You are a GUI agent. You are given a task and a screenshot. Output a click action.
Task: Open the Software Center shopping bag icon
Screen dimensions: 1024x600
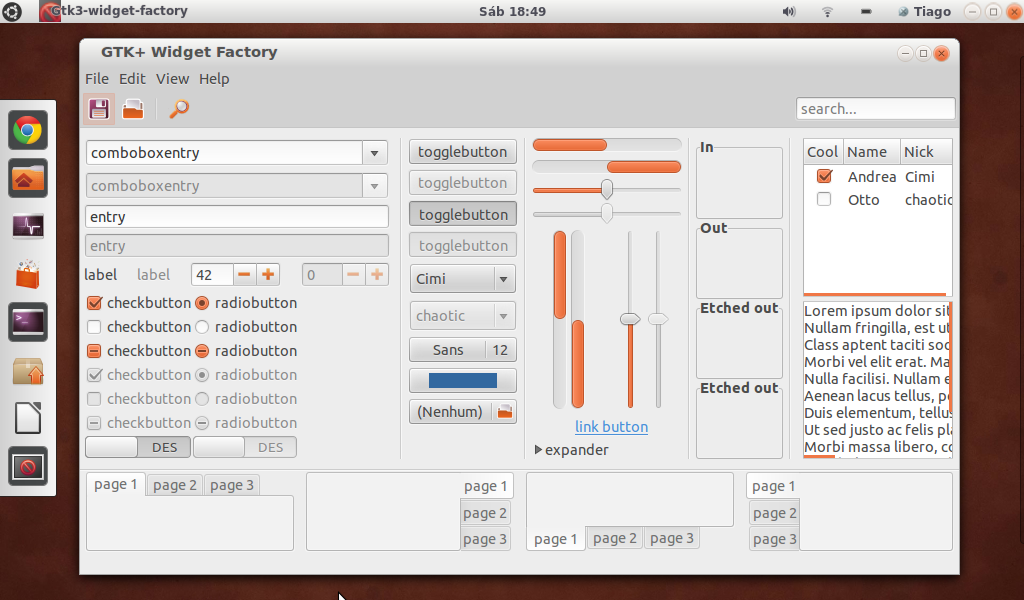pyautogui.click(x=27, y=274)
